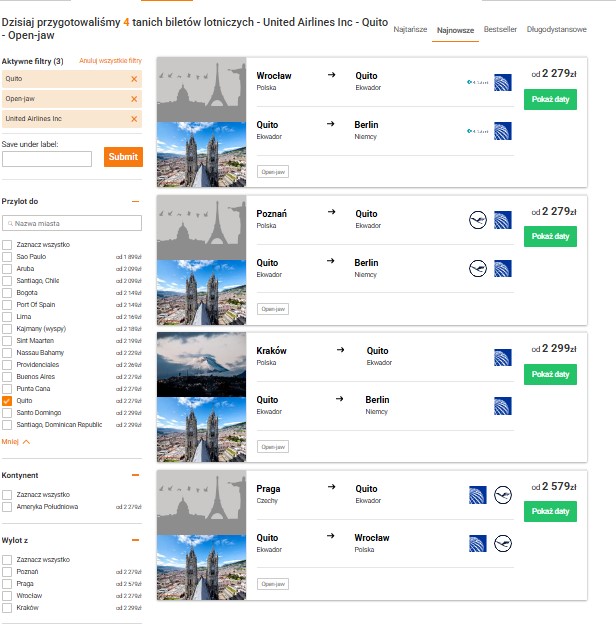Check the Punta Cana destination checkbox
The image size is (616, 625).
(x=7, y=389)
